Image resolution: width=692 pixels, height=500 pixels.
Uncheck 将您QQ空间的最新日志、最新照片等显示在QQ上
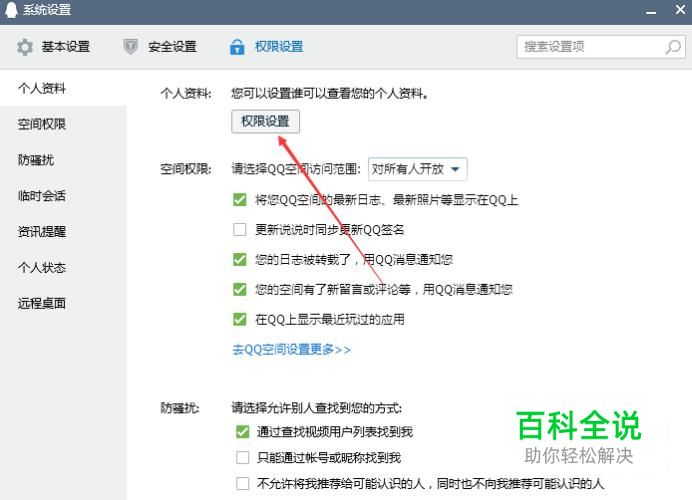coord(240,200)
